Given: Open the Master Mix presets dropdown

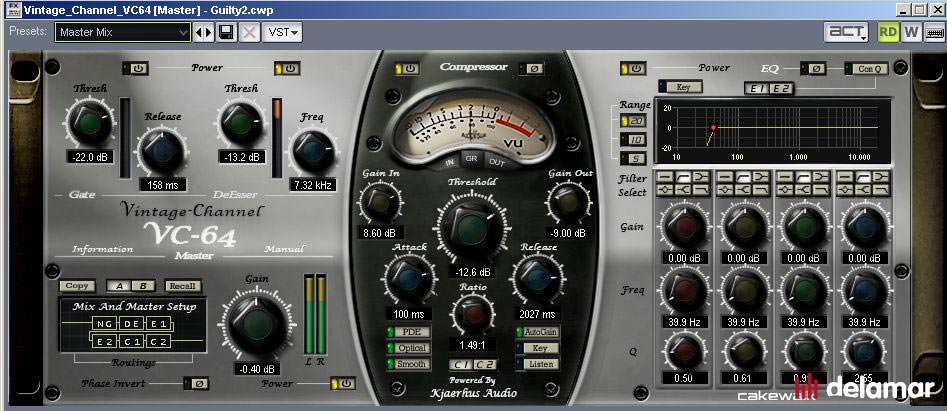Looking at the screenshot, I should 122,33.
